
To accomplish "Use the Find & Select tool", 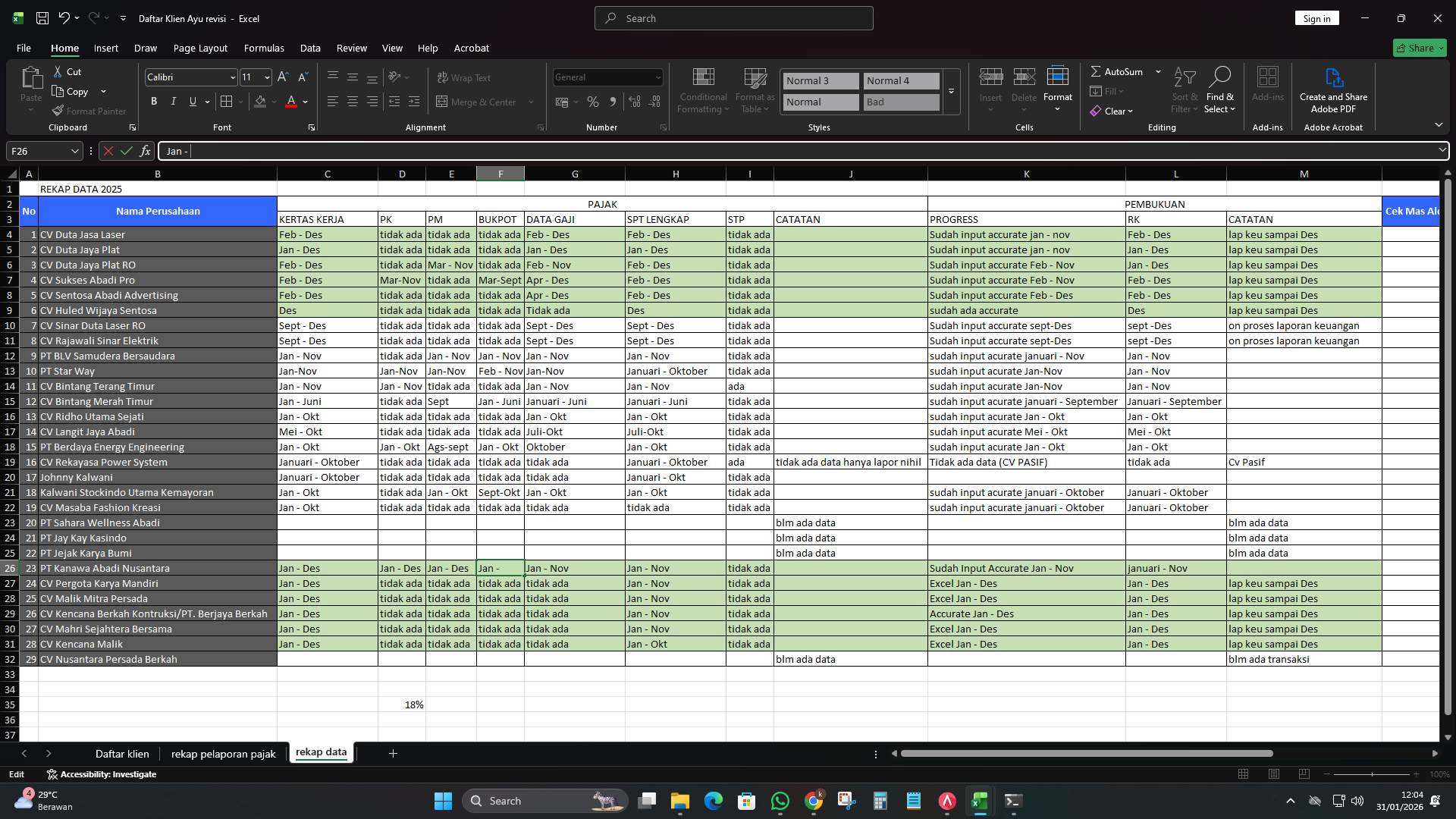I will (x=1220, y=89).
